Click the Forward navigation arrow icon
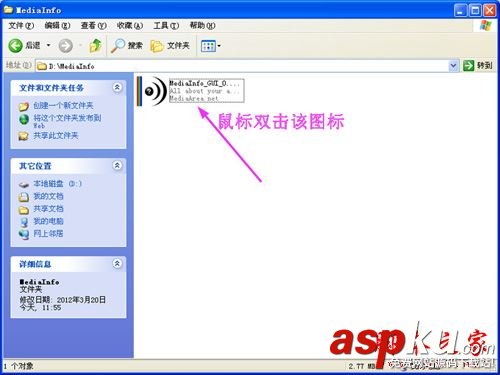The width and height of the screenshot is (500, 375). click(65, 46)
